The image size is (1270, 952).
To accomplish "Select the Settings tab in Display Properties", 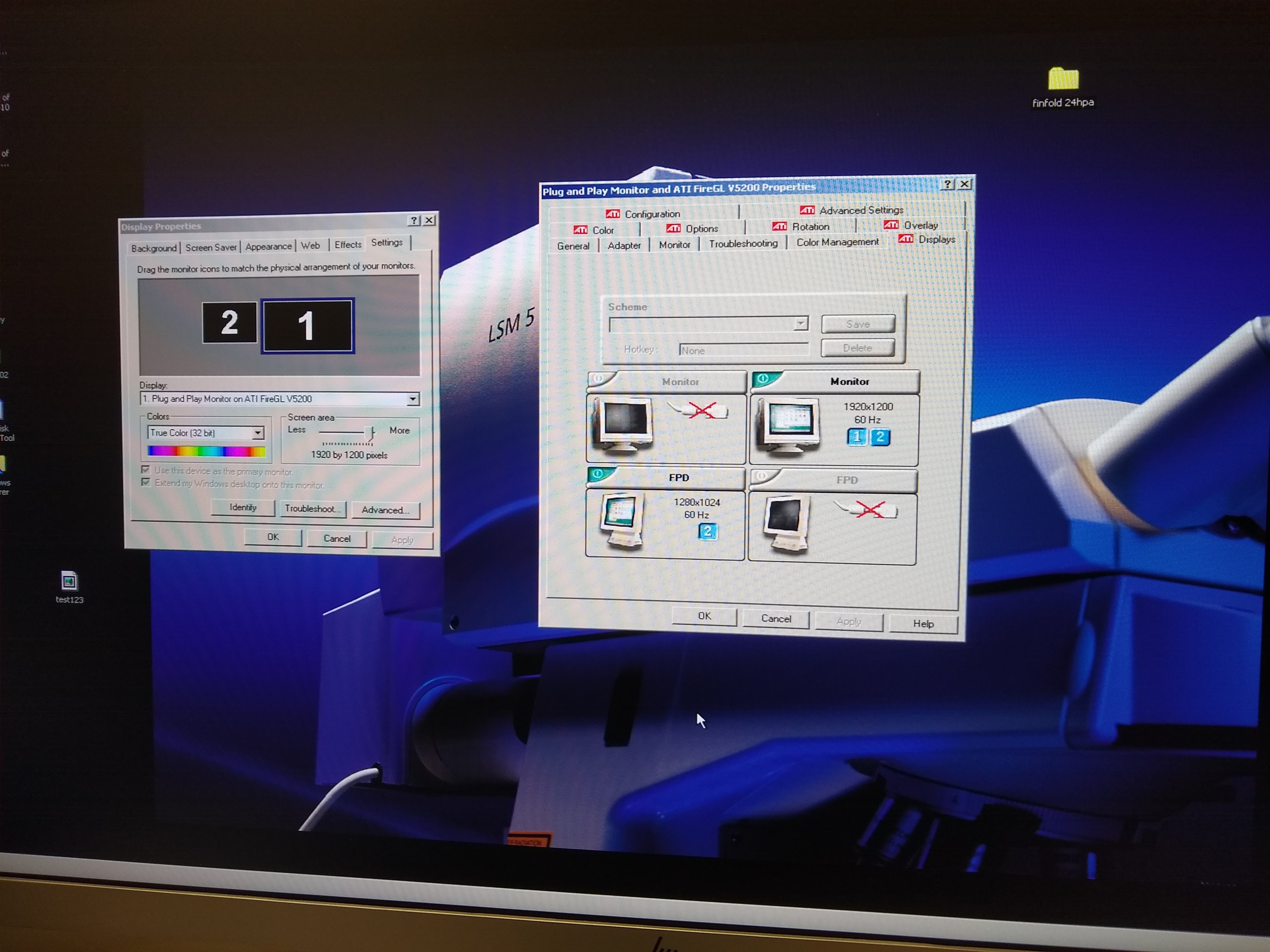I will point(387,243).
